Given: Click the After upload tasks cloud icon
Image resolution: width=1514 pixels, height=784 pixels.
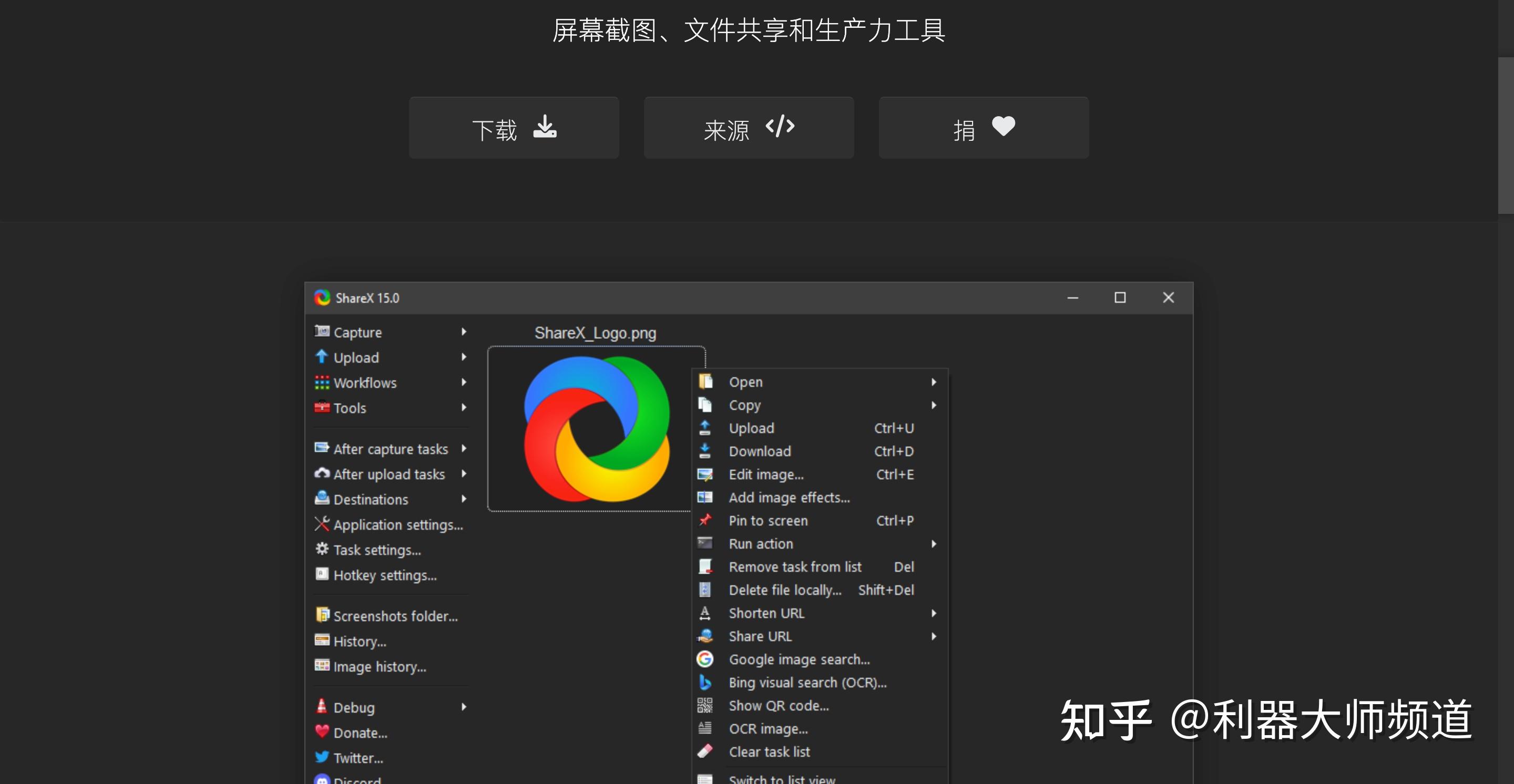Looking at the screenshot, I should pos(322,473).
